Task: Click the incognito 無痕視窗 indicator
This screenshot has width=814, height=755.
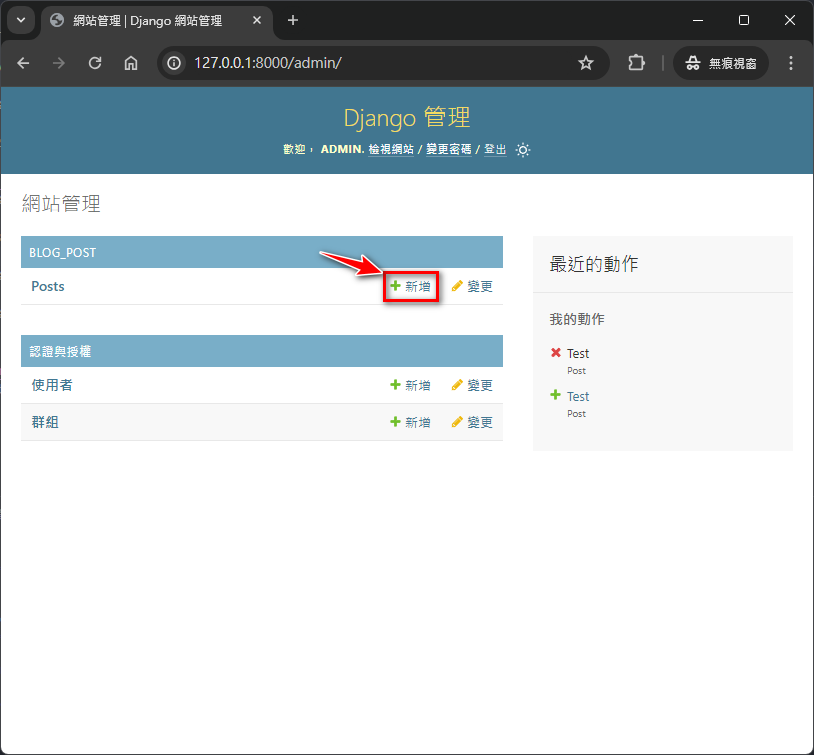Action: [721, 63]
